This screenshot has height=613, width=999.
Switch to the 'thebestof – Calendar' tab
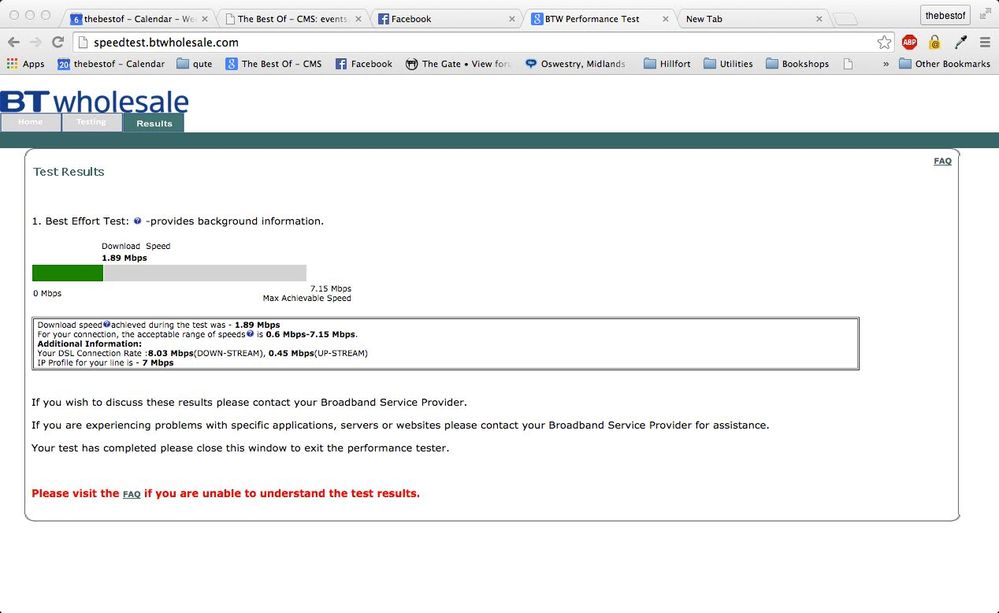tap(137, 19)
